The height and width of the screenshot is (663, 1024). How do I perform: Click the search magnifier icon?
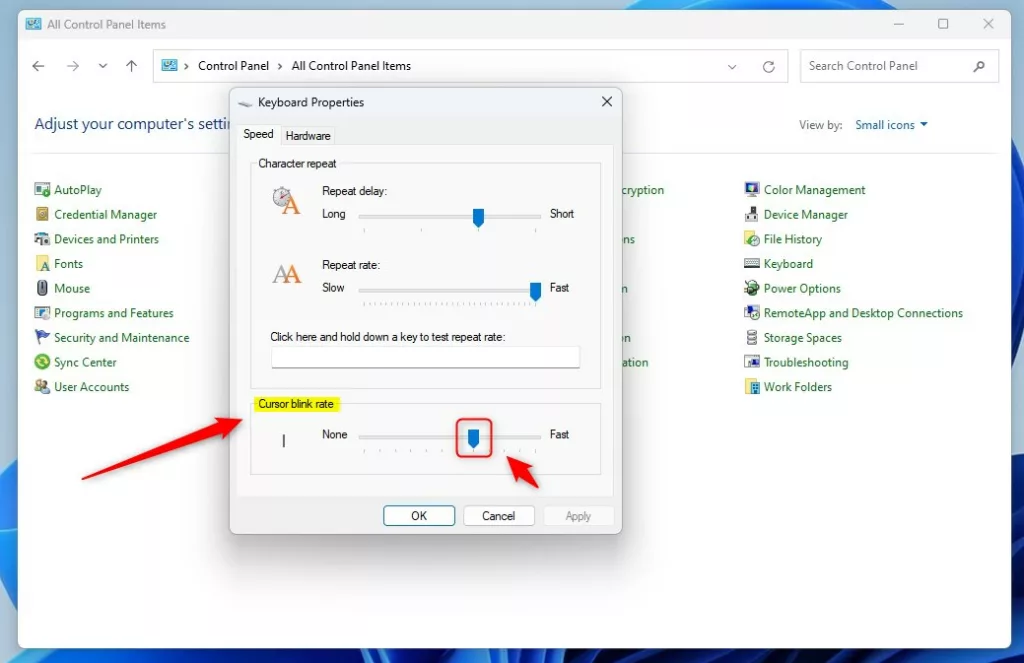(978, 66)
